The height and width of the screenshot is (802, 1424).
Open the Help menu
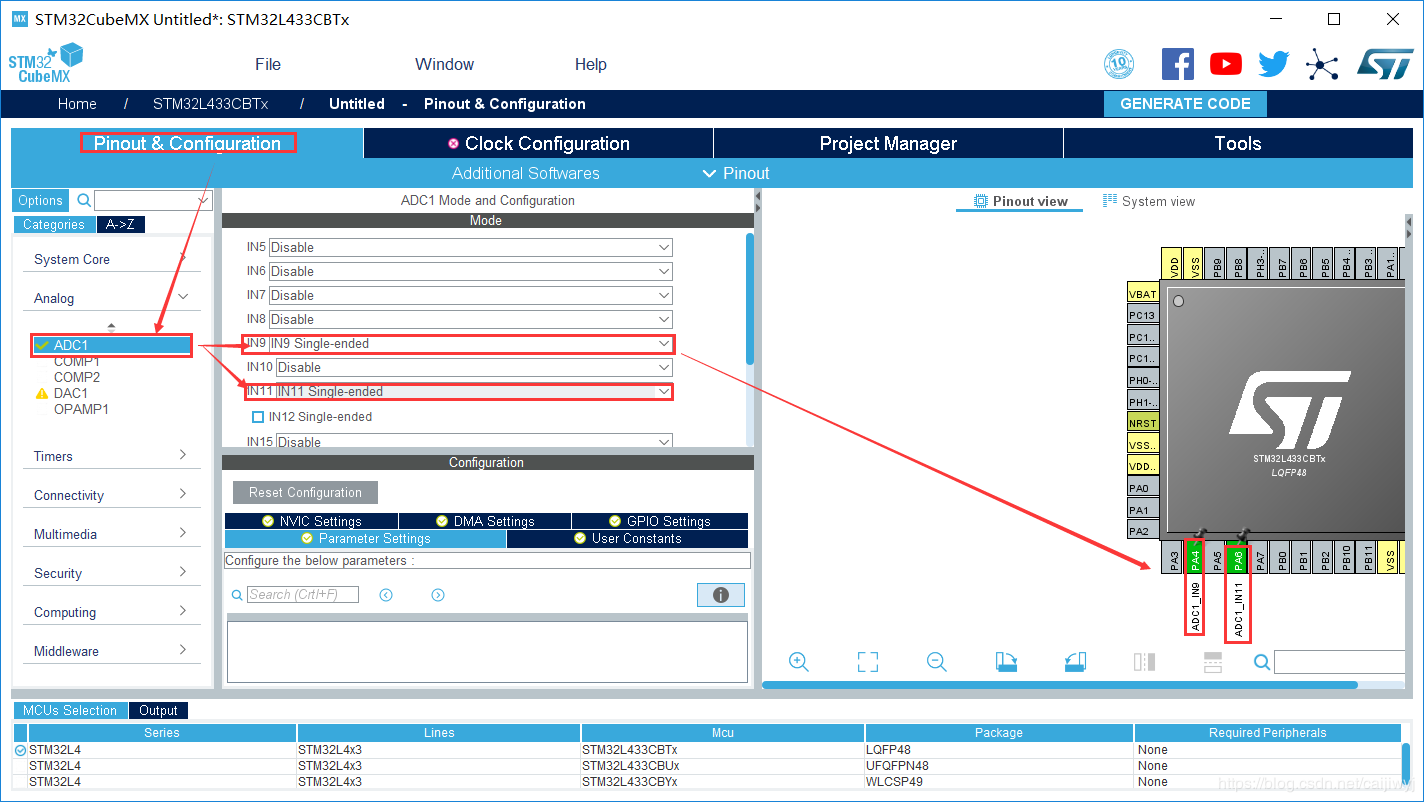tap(590, 64)
